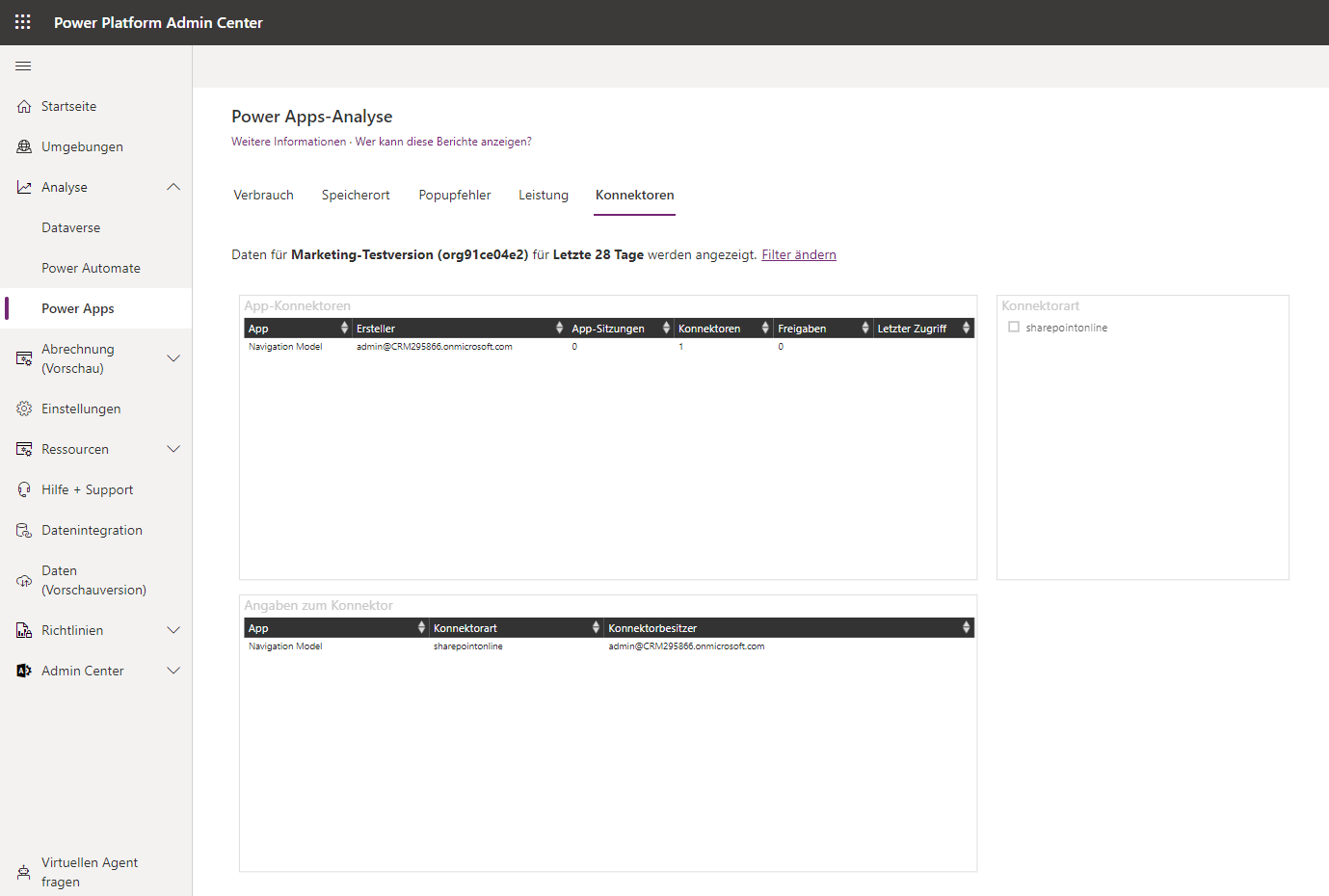Sort by Letzter Zugriff column arrows
The width and height of the screenshot is (1329, 896).
click(x=966, y=329)
